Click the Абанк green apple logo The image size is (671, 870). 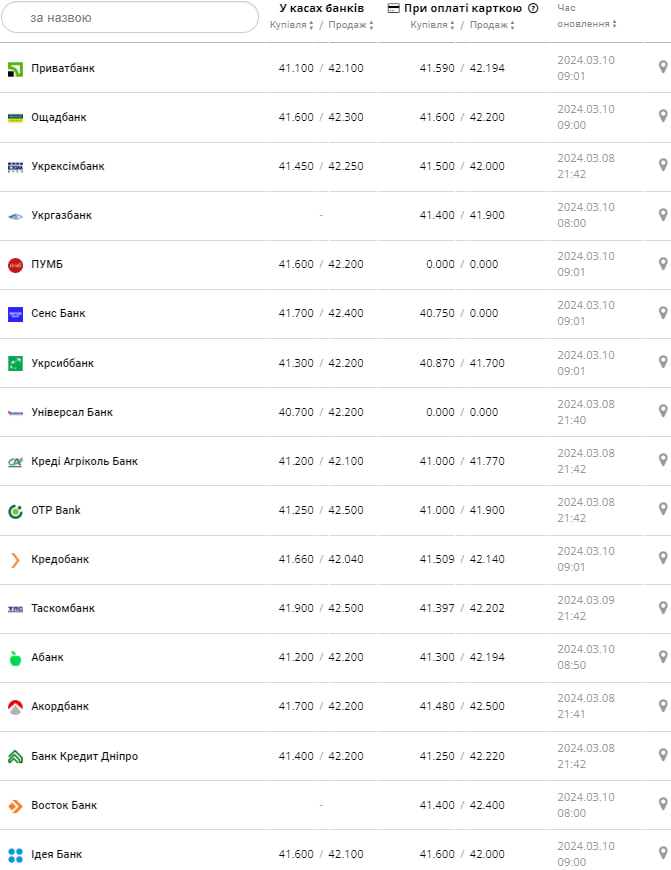pos(15,658)
